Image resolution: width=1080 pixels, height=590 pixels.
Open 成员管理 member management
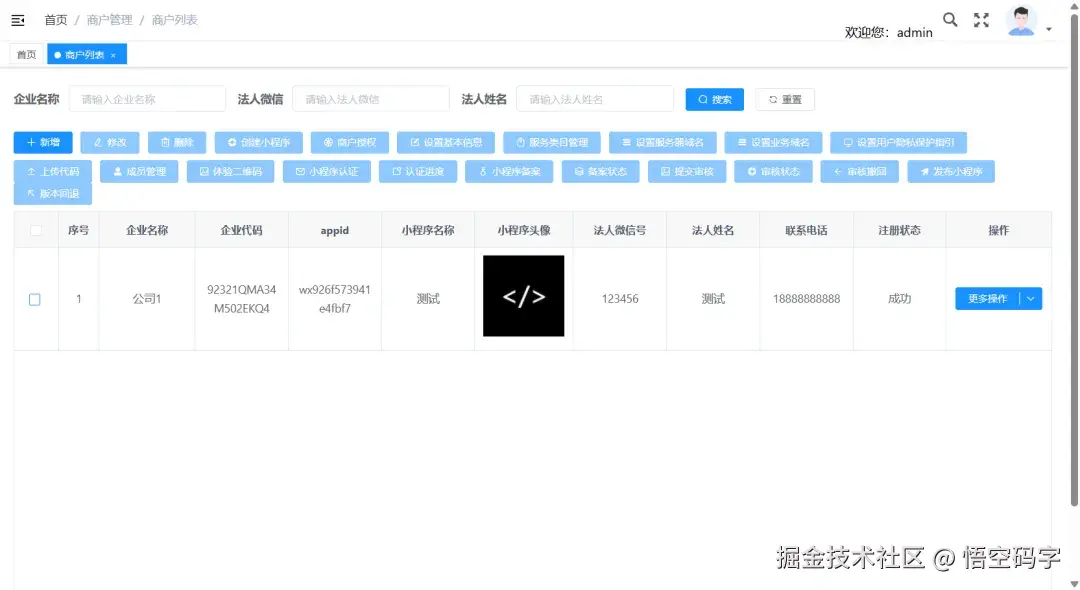tap(138, 171)
